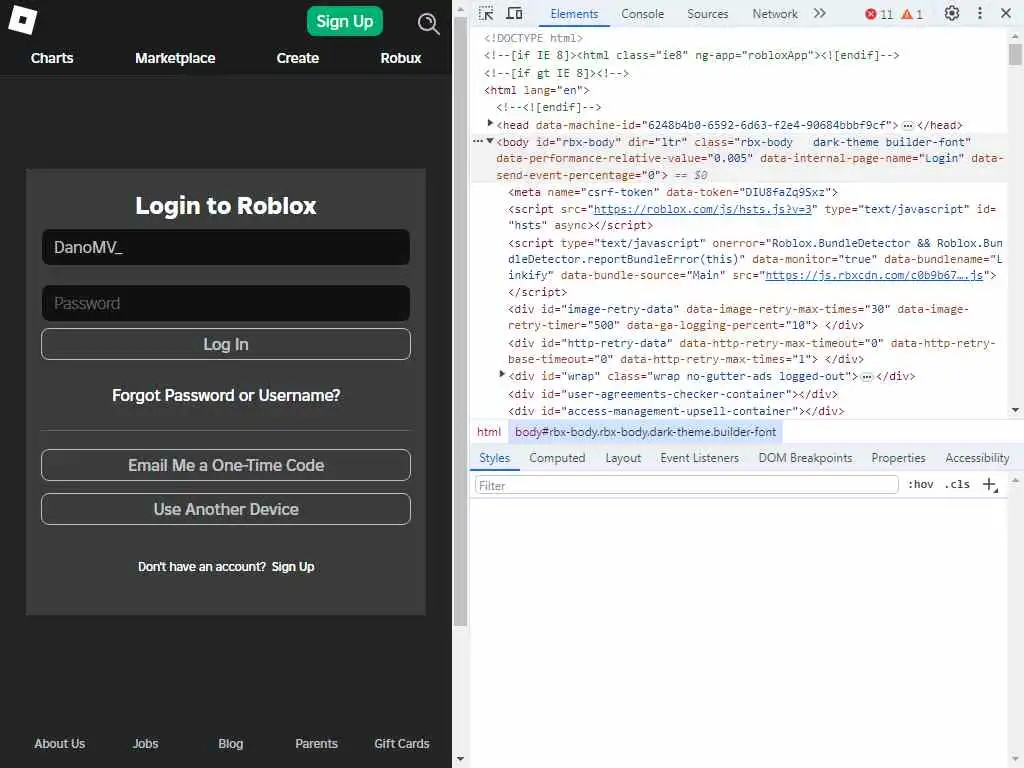
Task: Select body#rbx-body breadcrumb
Action: (x=645, y=432)
